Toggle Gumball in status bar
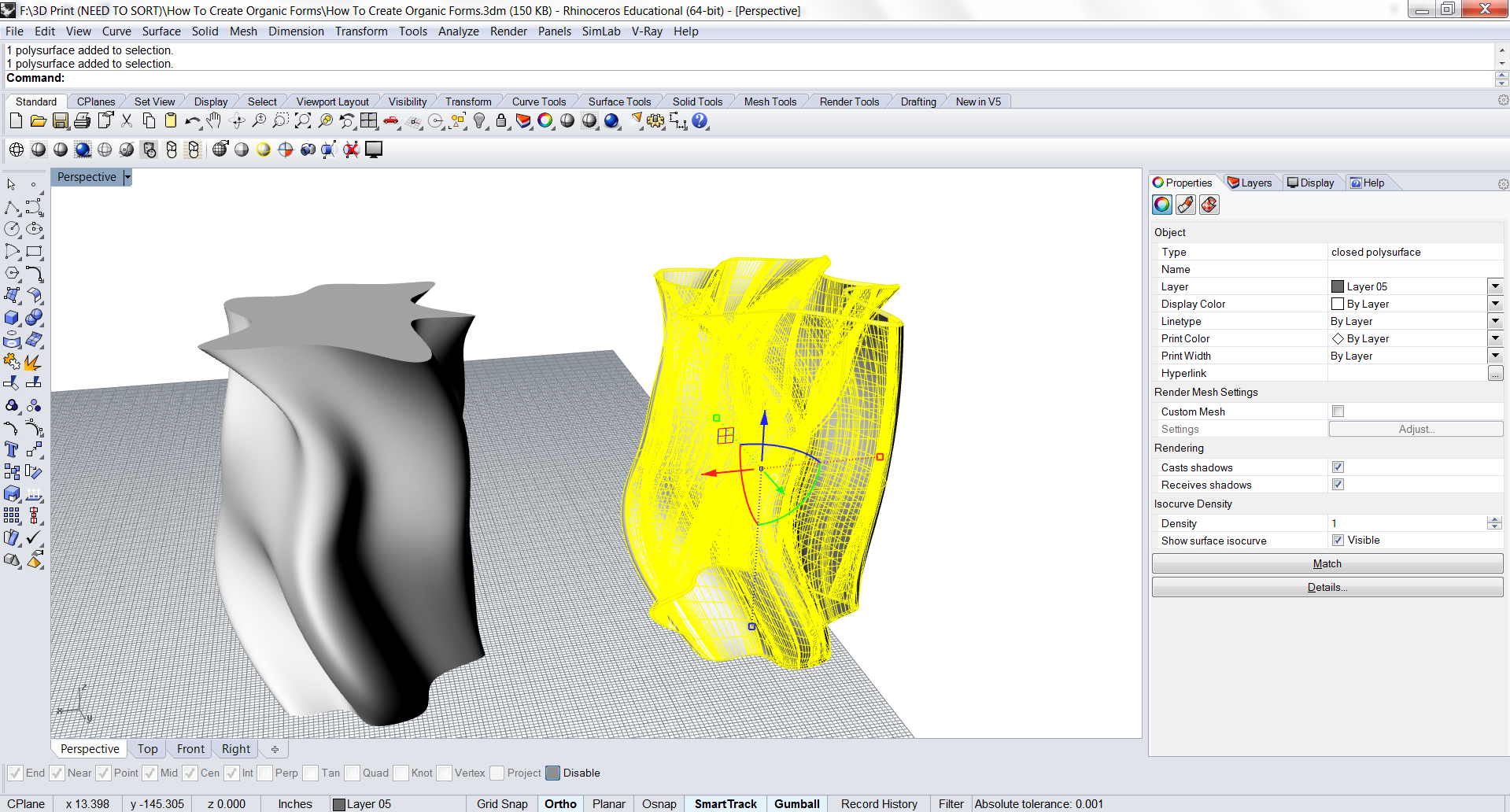The height and width of the screenshot is (812, 1510). pos(797,804)
